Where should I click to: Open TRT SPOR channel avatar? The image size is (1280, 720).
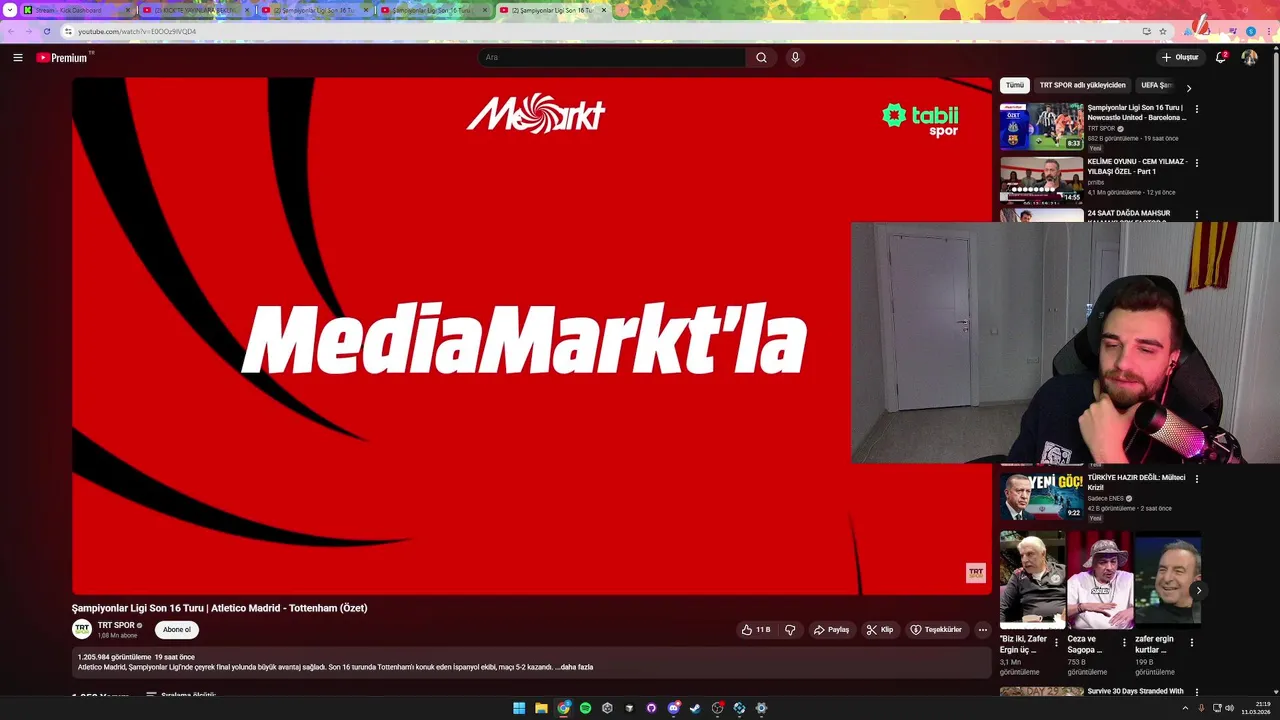(x=82, y=629)
